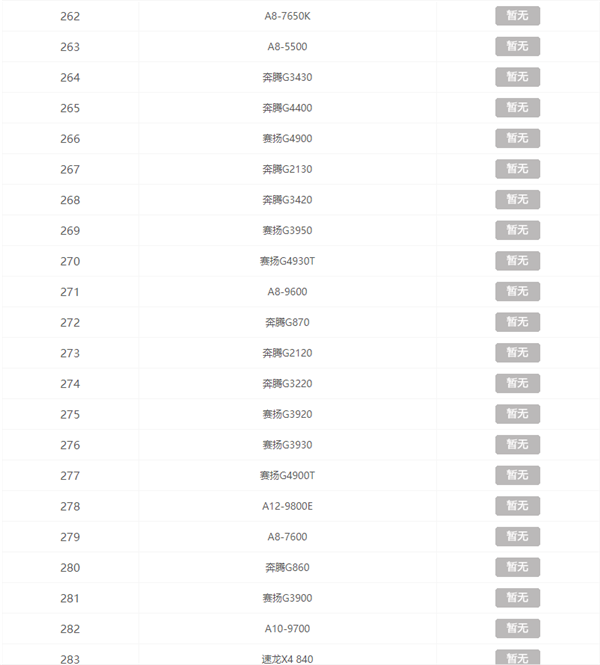Select the 奔腾G4400 processor name
The height and width of the screenshot is (665, 600).
[287, 108]
